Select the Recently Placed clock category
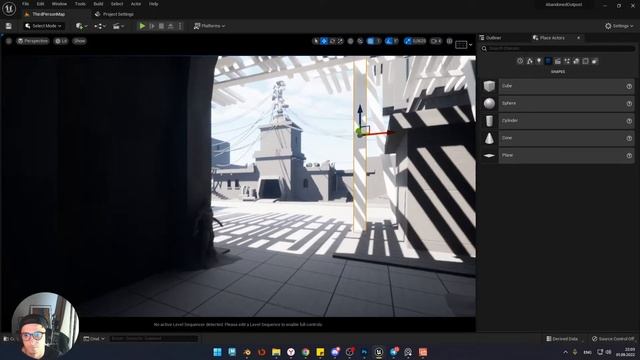Viewport: 640px width, 360px height. [520, 61]
